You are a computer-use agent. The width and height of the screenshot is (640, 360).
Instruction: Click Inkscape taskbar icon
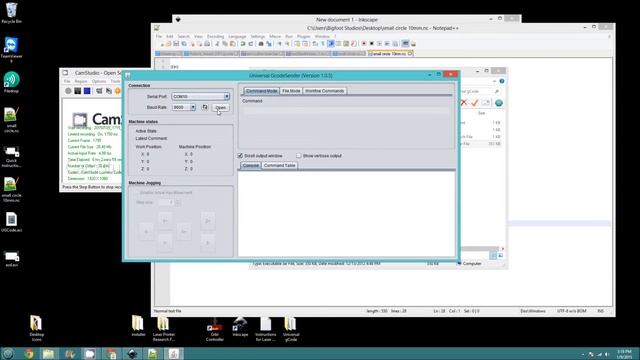tap(131, 353)
